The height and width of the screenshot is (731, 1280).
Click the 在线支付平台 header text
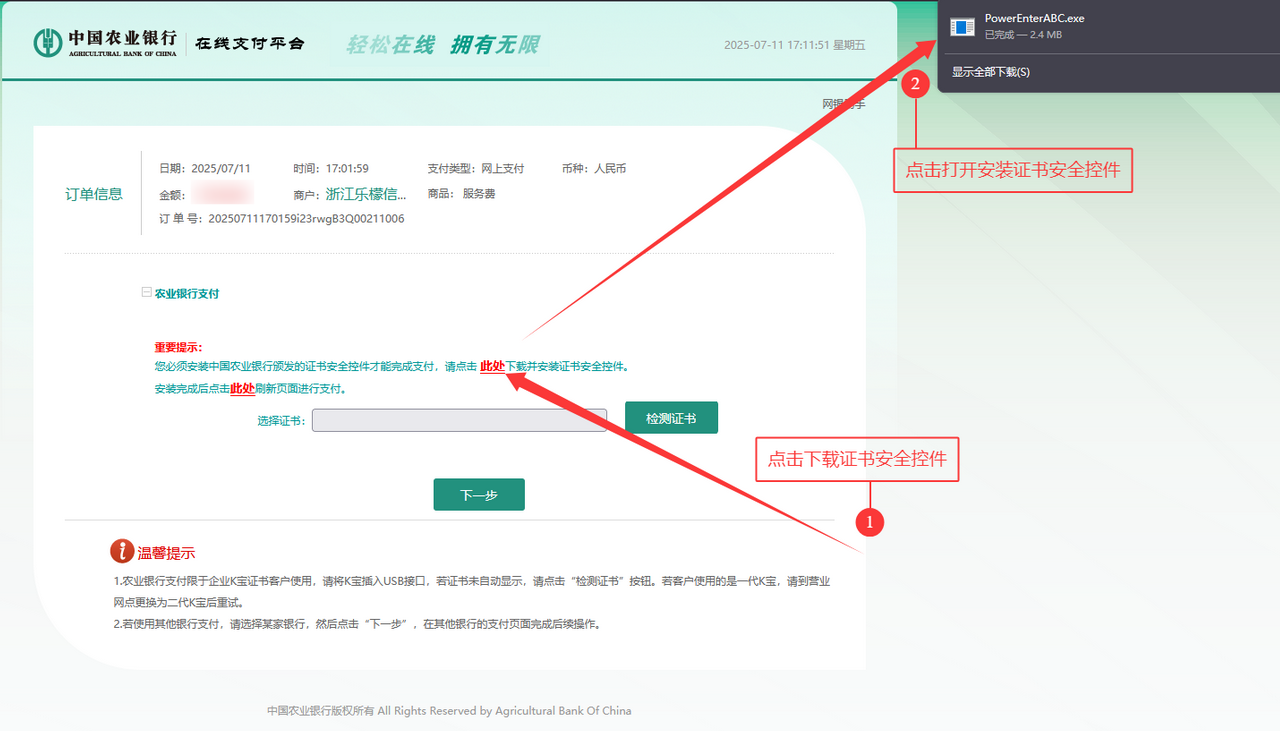249,43
